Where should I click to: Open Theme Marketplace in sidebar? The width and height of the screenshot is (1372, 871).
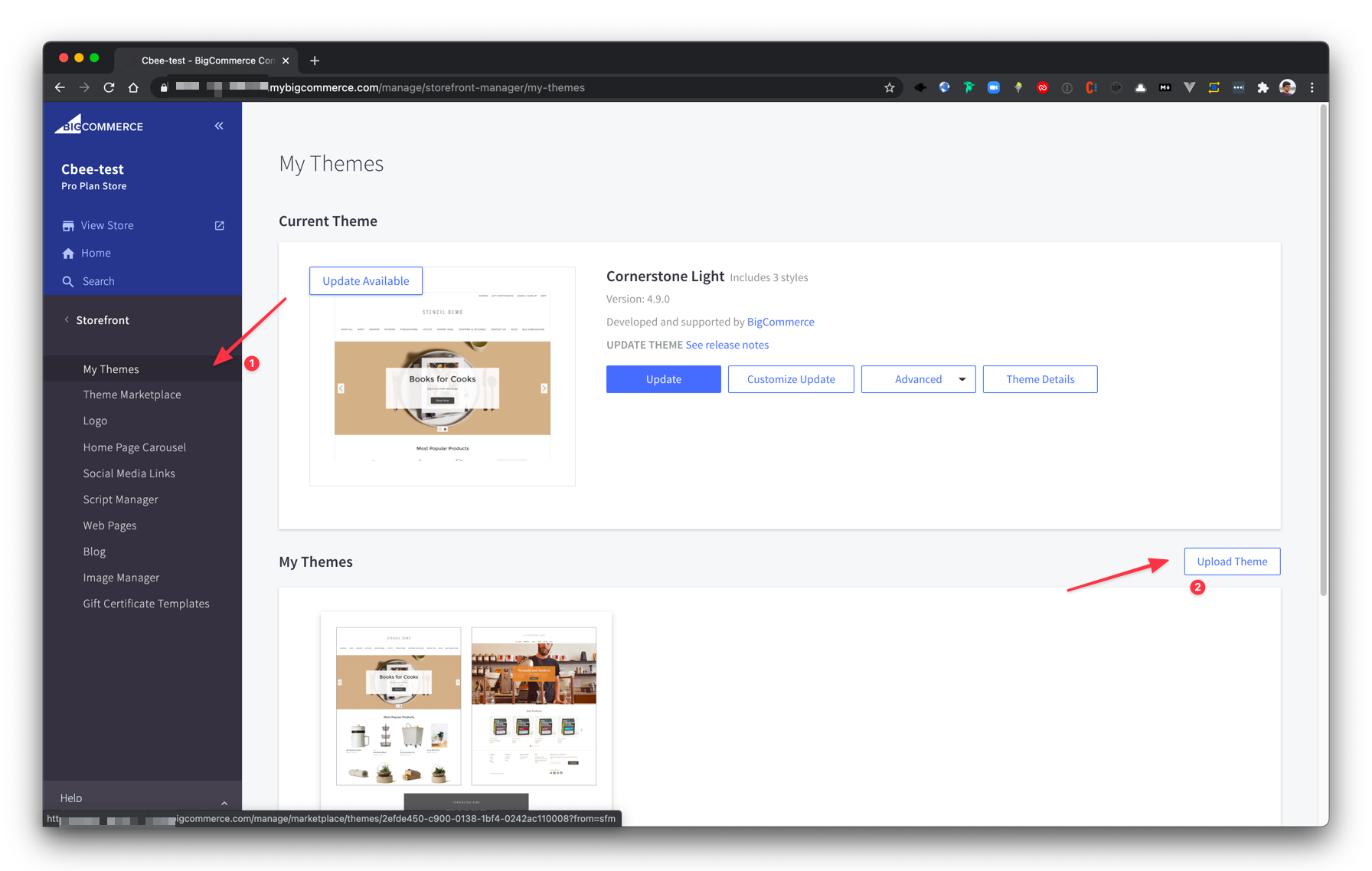132,395
